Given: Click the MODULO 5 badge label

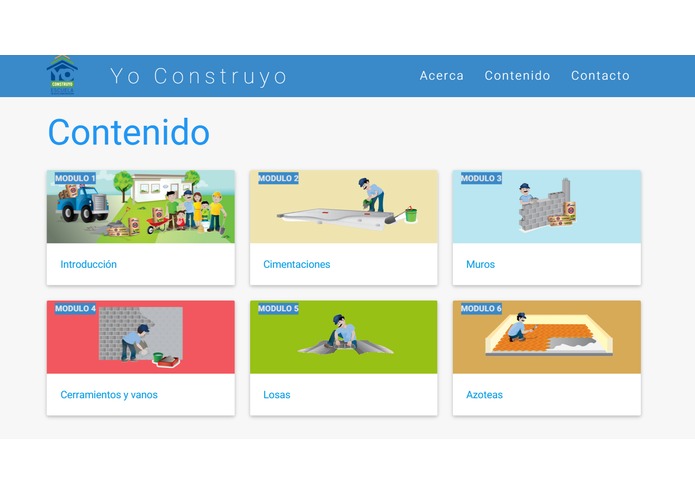Looking at the screenshot, I should point(278,308).
